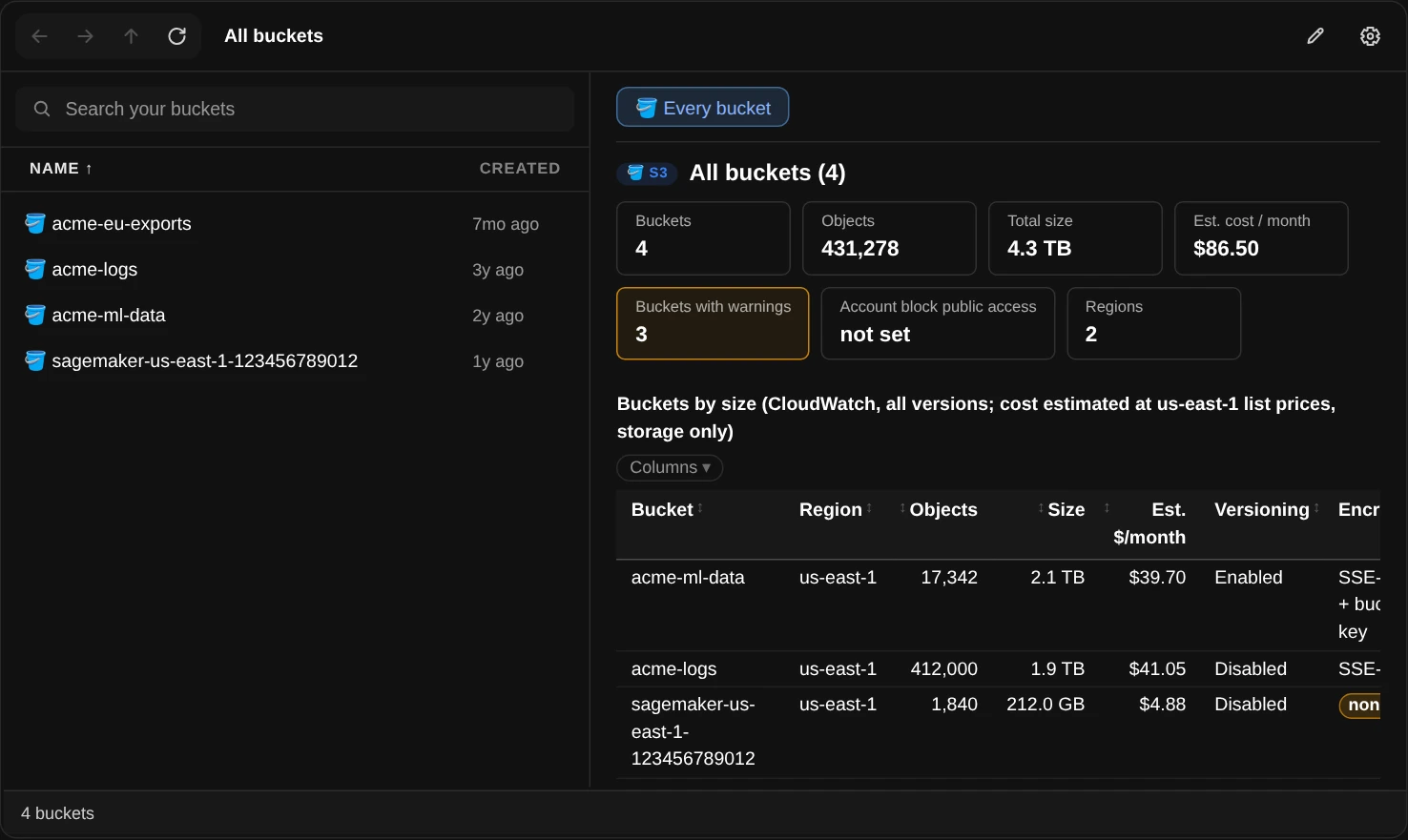Sort list by NAME column
The height and width of the screenshot is (840, 1408).
(x=61, y=169)
